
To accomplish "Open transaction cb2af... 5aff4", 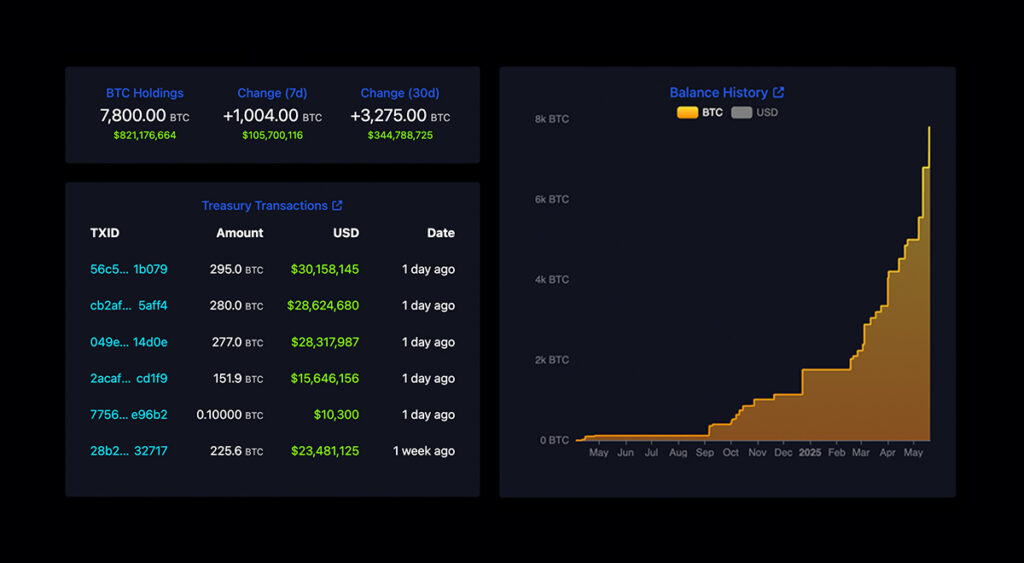I will pyautogui.click(x=129, y=306).
